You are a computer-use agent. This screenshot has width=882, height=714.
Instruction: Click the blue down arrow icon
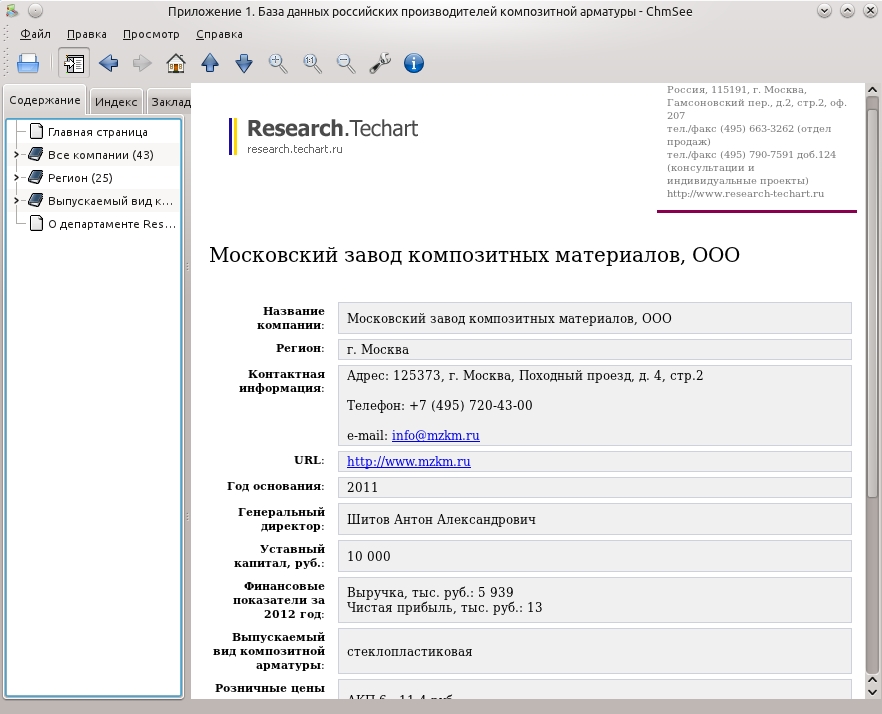click(x=244, y=63)
